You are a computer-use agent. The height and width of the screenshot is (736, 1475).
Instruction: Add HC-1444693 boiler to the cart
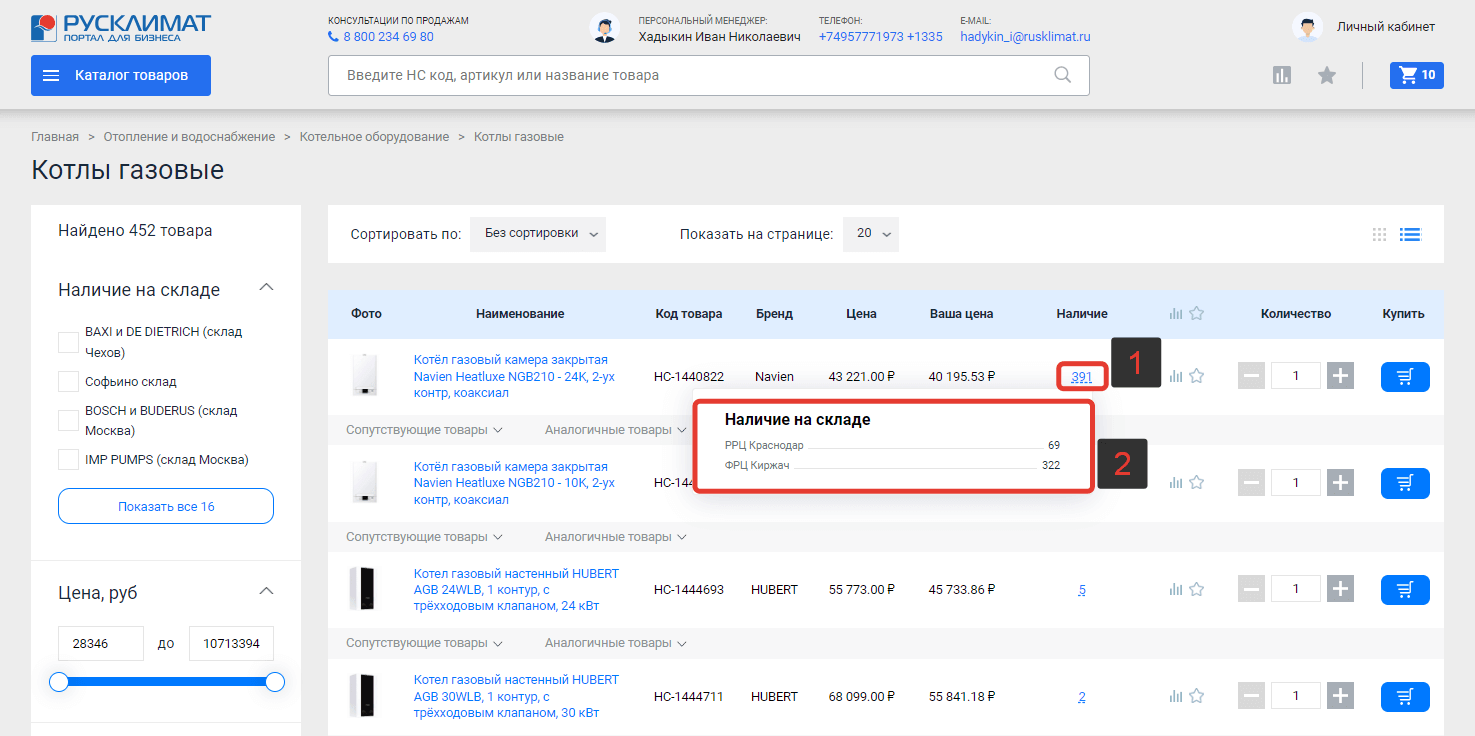coord(1405,590)
